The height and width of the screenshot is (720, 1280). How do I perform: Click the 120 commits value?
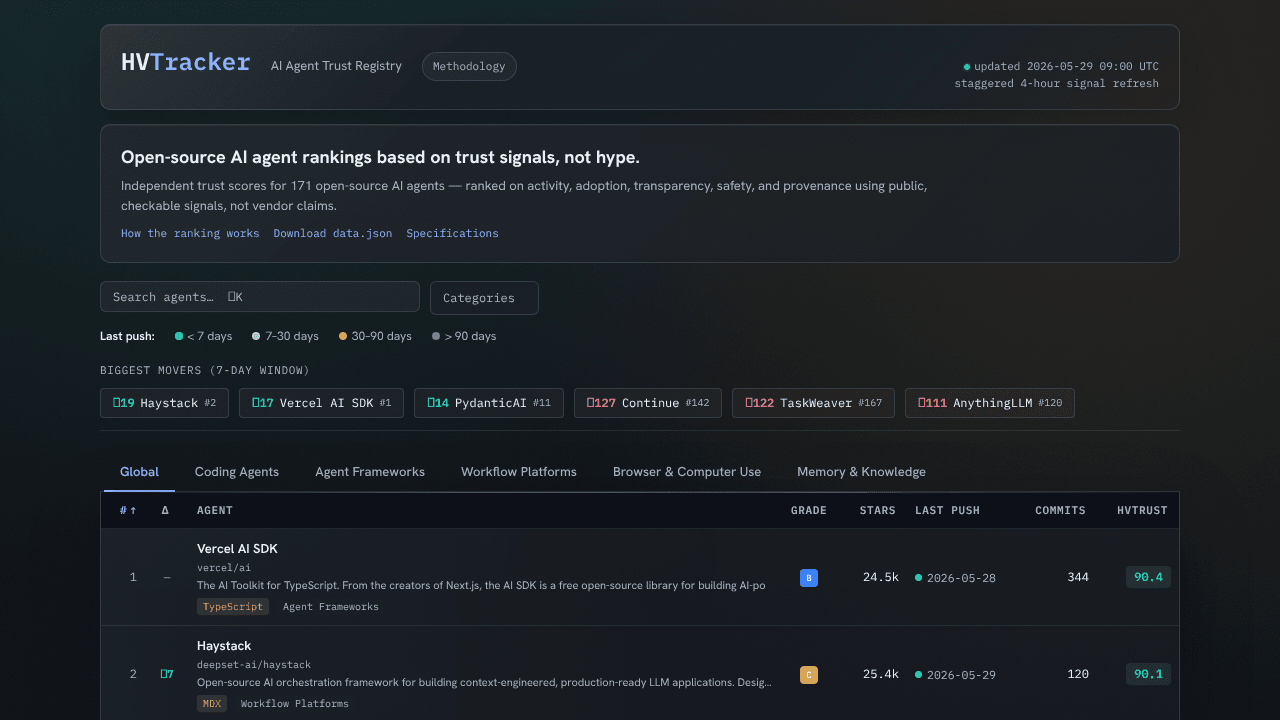click(1078, 674)
